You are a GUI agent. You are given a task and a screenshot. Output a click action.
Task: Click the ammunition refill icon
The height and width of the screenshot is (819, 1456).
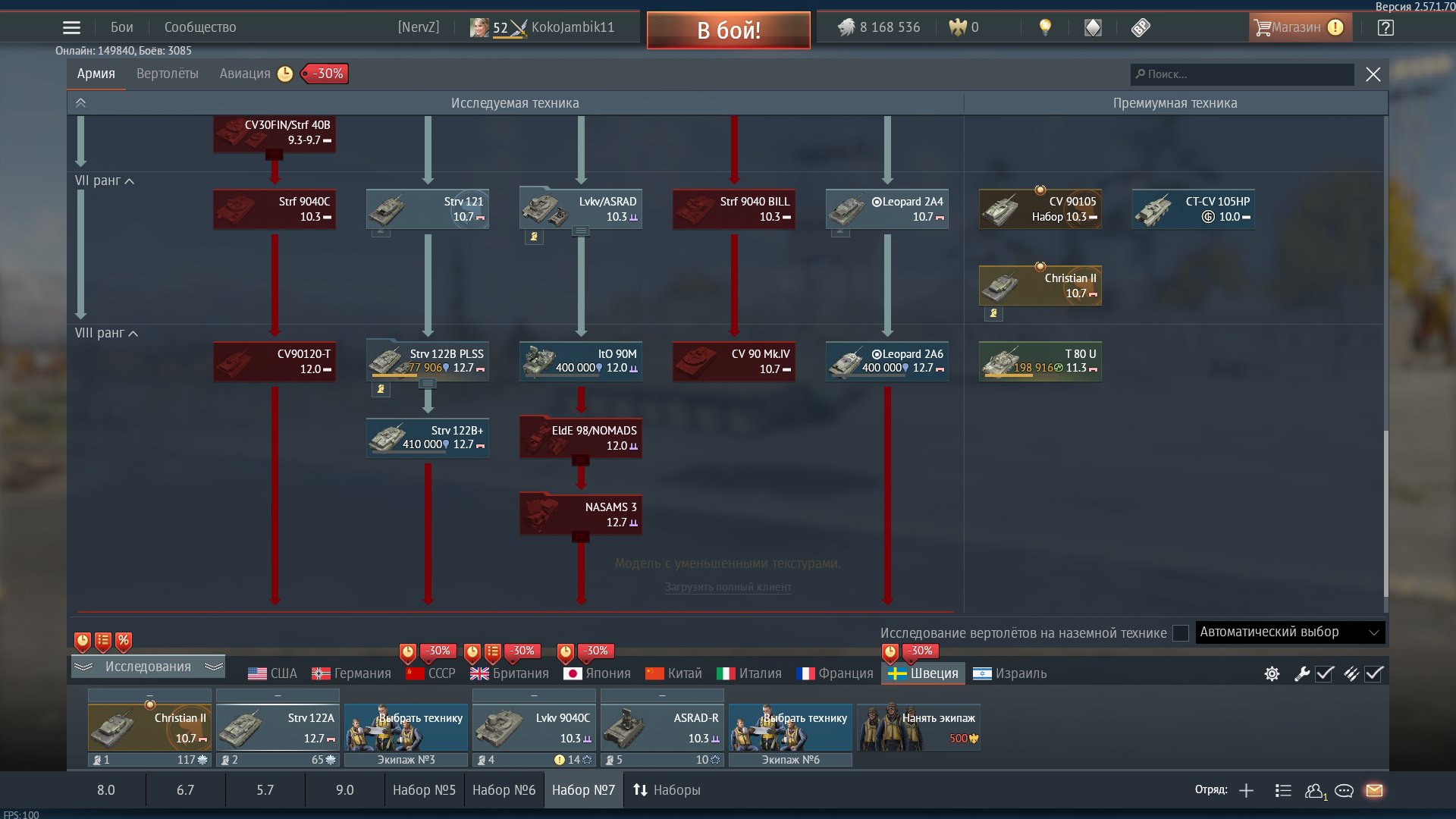point(1351,673)
